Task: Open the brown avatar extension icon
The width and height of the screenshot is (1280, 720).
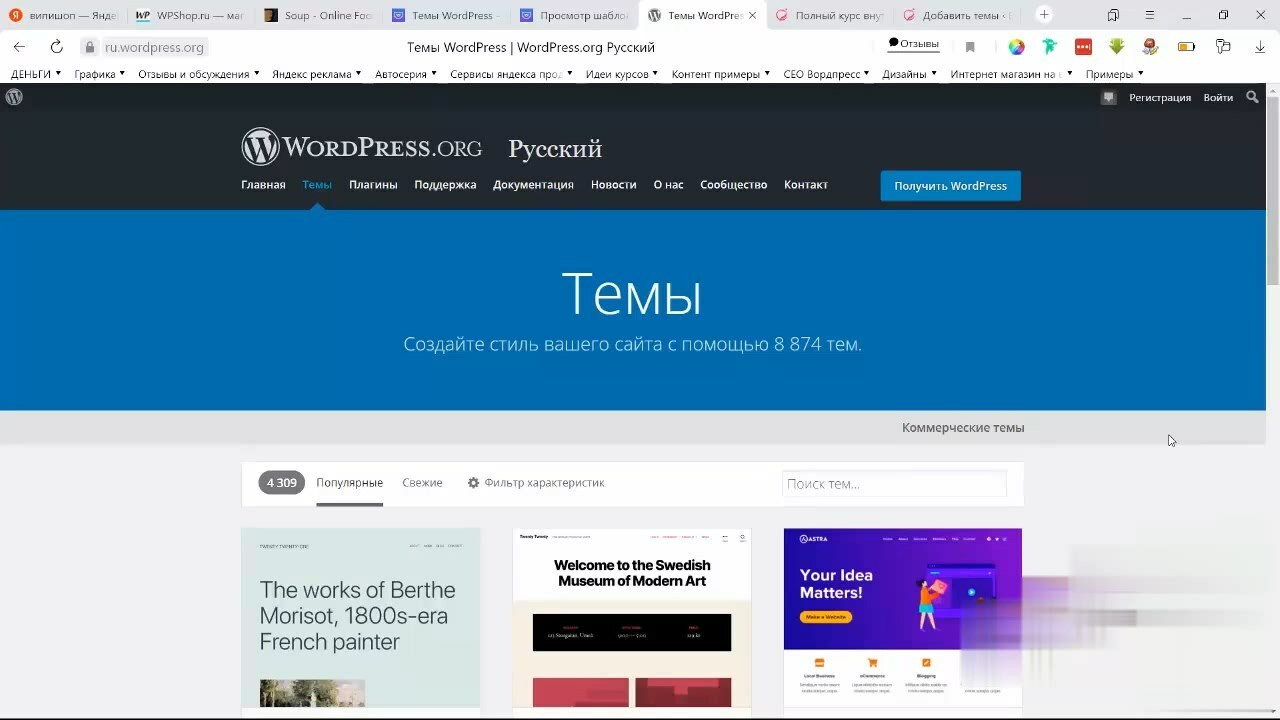Action: [1150, 47]
